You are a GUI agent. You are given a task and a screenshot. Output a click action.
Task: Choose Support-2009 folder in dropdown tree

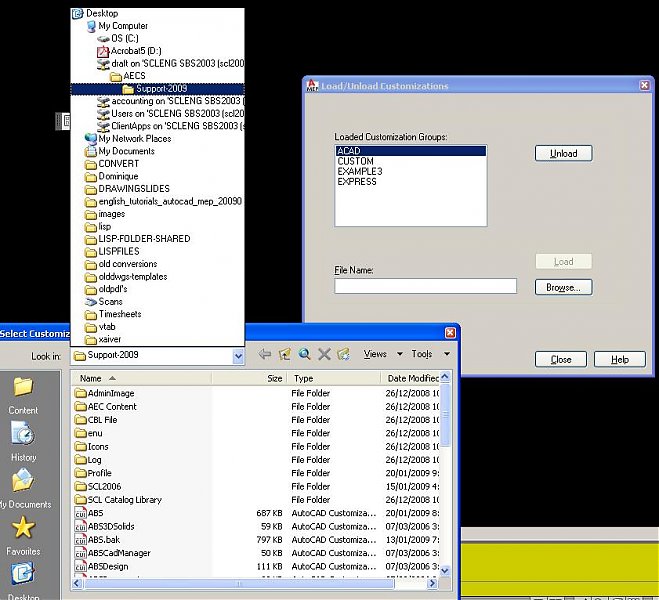coord(158,89)
